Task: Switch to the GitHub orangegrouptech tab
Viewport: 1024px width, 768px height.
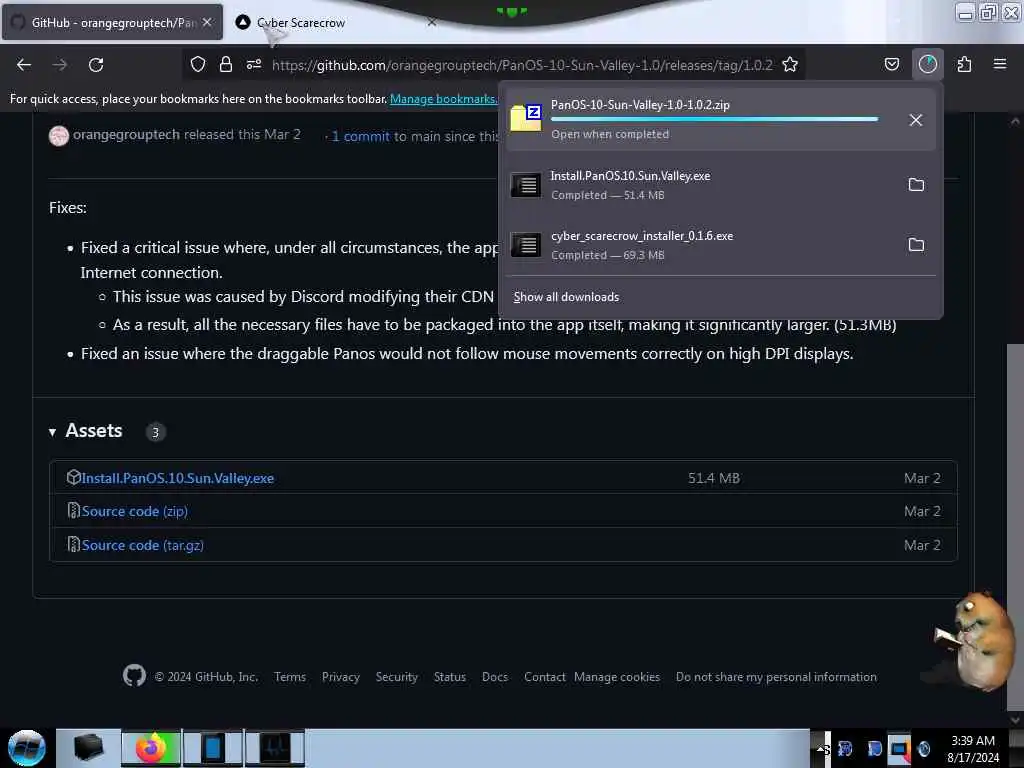Action: 112,23
